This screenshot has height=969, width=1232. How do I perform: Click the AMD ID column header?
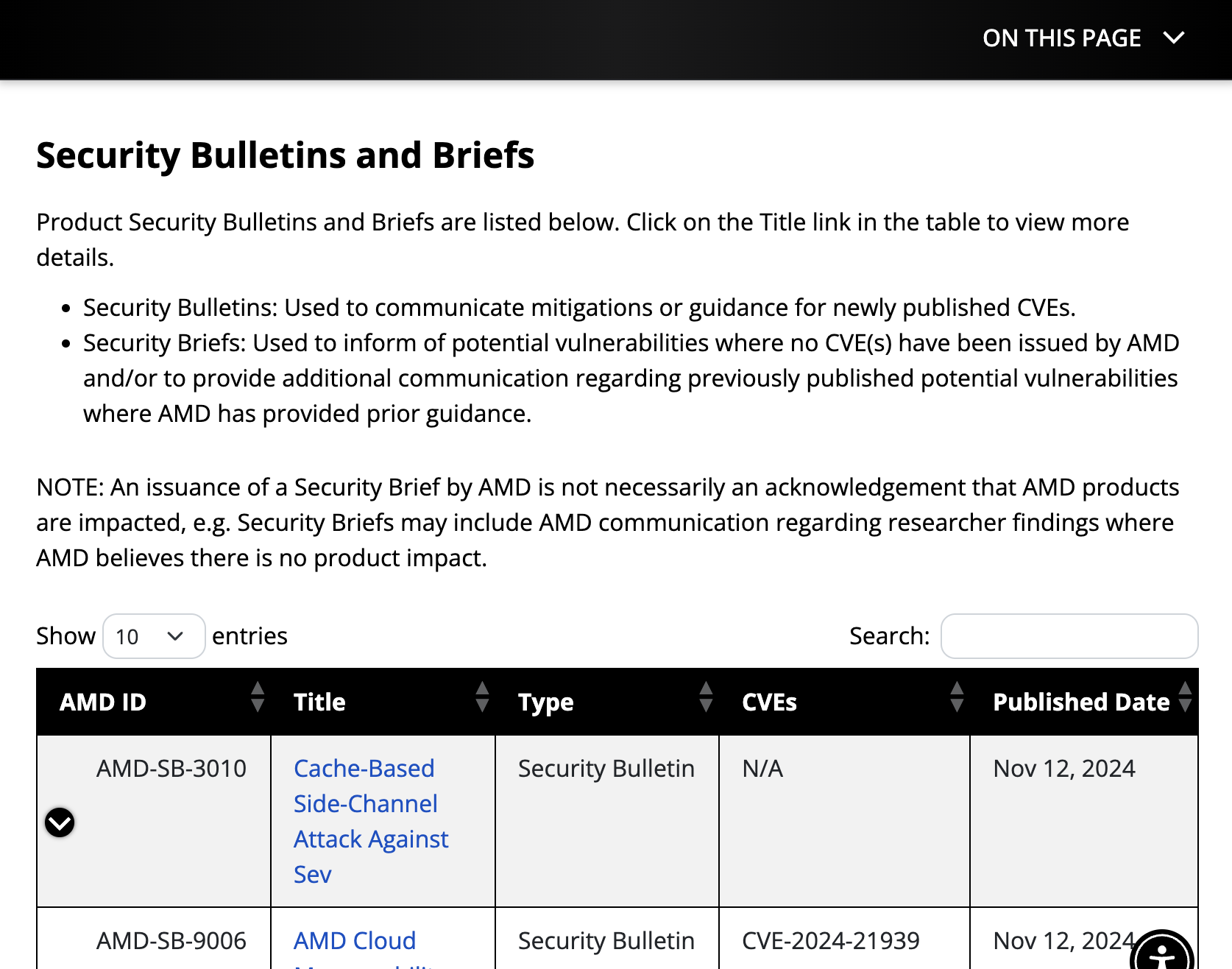click(103, 702)
